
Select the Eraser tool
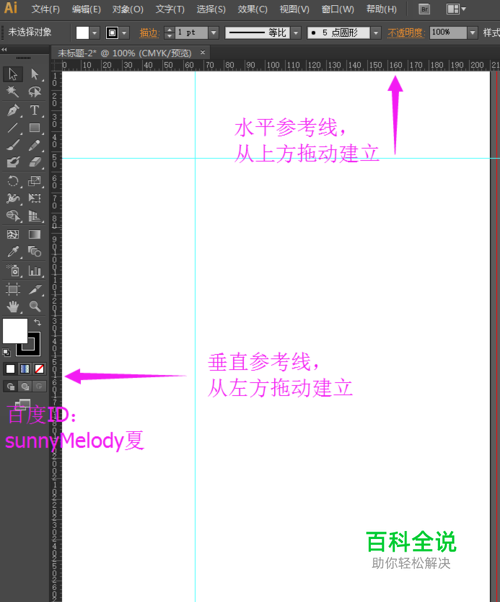(x=35, y=162)
